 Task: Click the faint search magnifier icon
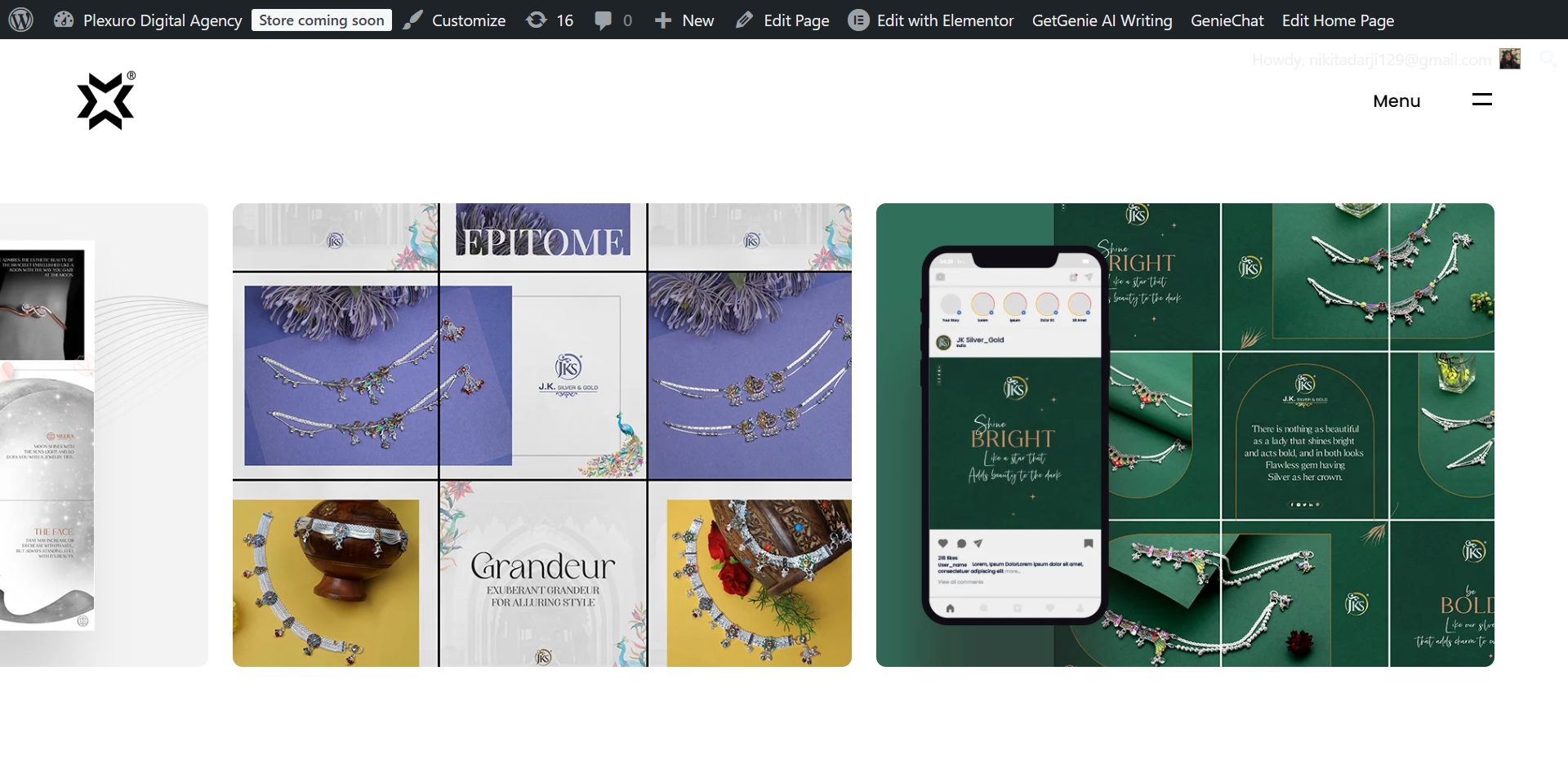pyautogui.click(x=1548, y=58)
